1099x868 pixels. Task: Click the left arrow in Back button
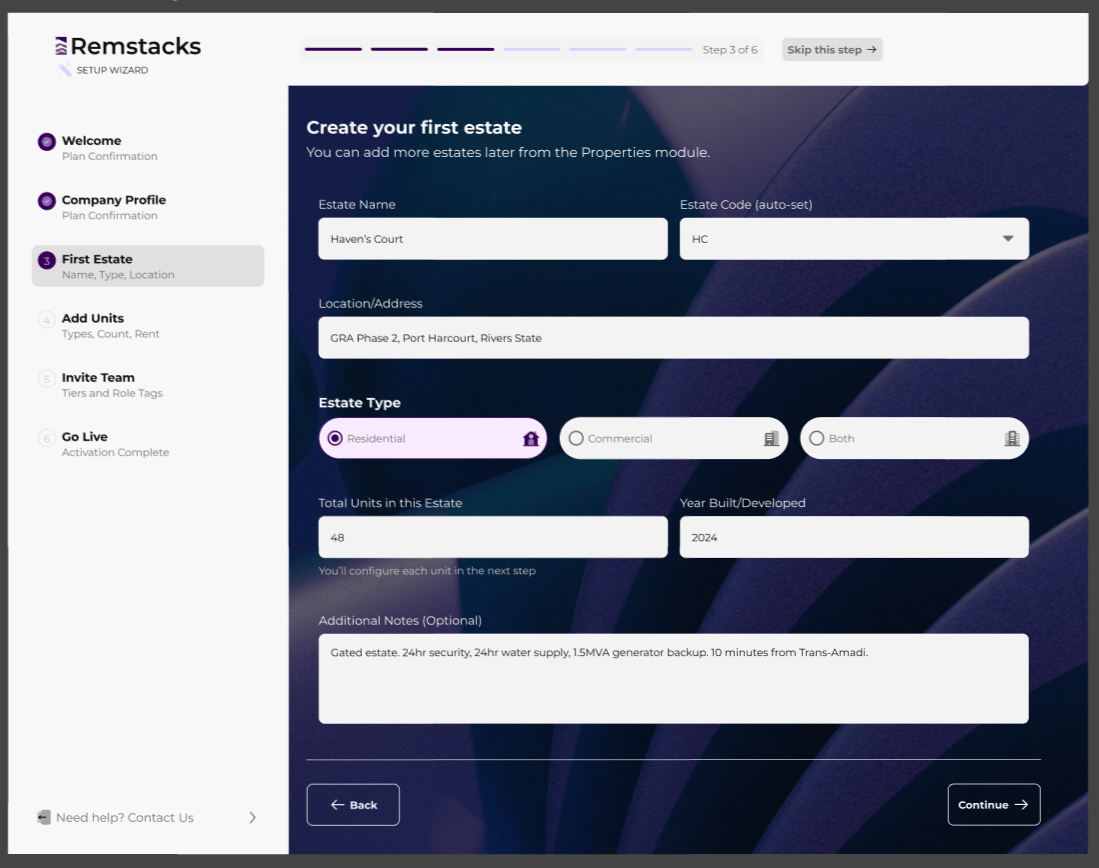pos(337,805)
